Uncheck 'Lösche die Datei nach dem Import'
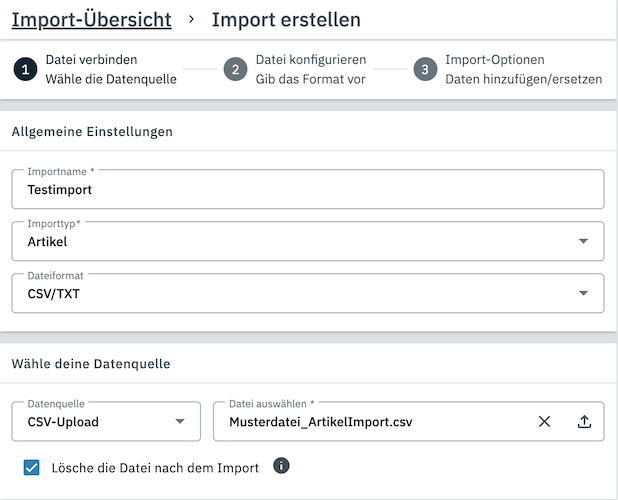Viewport: 618px width, 500px height. pos(32,468)
